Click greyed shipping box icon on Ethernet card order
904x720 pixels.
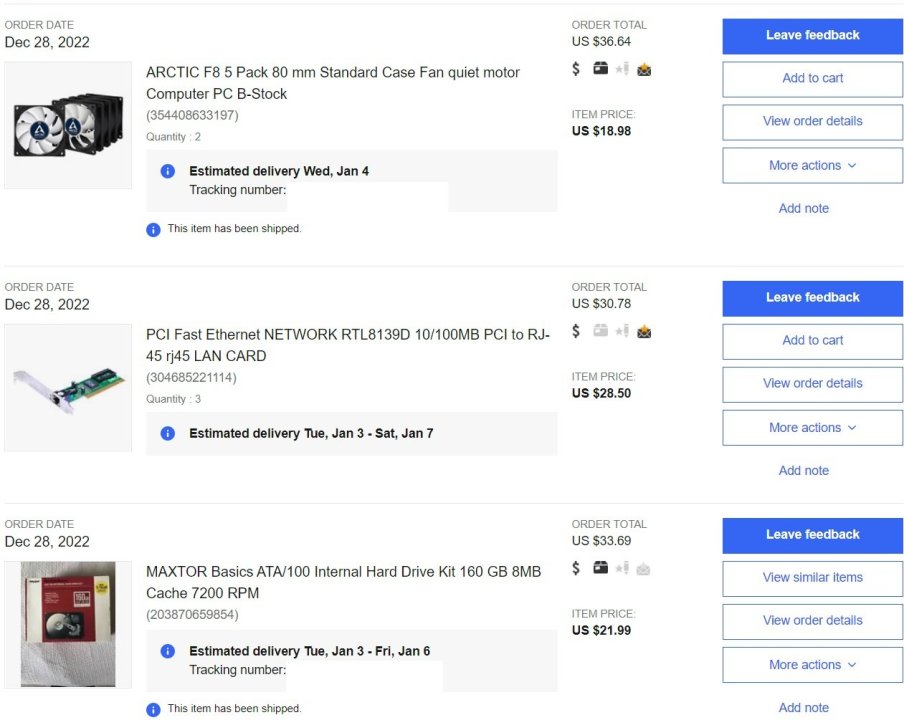pyautogui.click(x=600, y=331)
